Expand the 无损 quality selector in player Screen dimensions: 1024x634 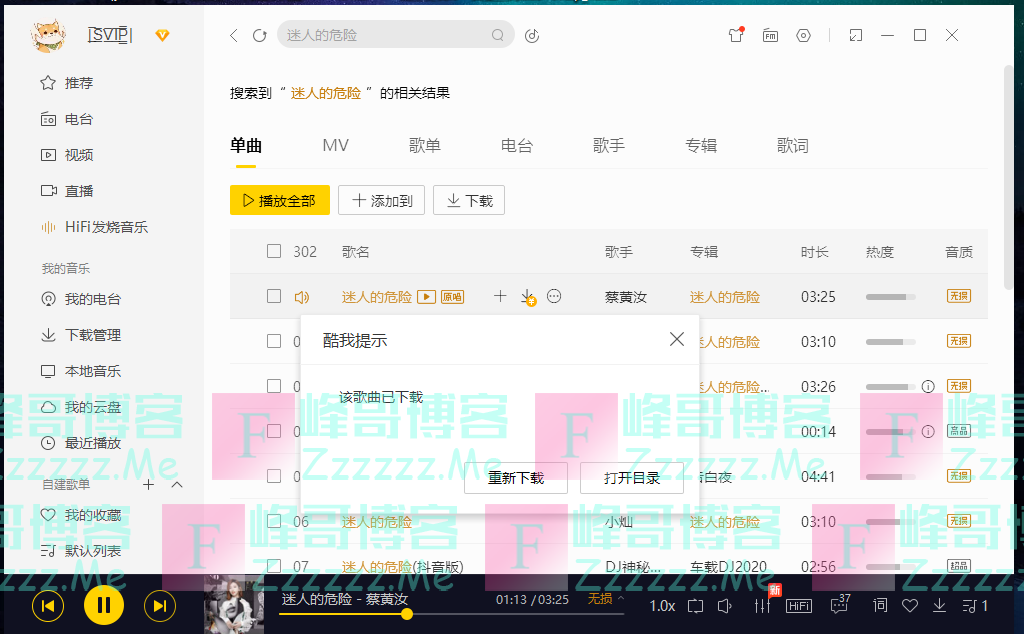pyautogui.click(x=606, y=599)
